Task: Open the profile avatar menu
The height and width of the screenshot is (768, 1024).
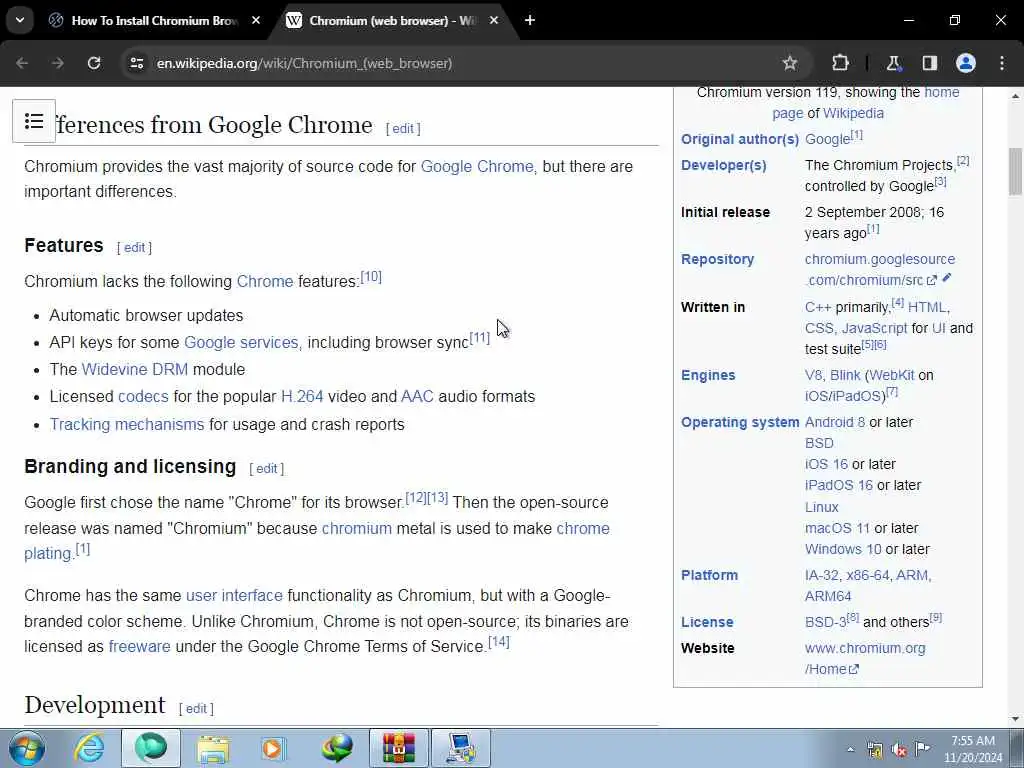Action: [x=966, y=63]
